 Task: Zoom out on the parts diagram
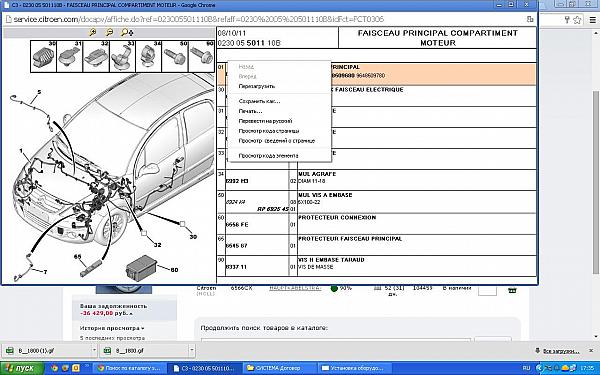click(109, 33)
